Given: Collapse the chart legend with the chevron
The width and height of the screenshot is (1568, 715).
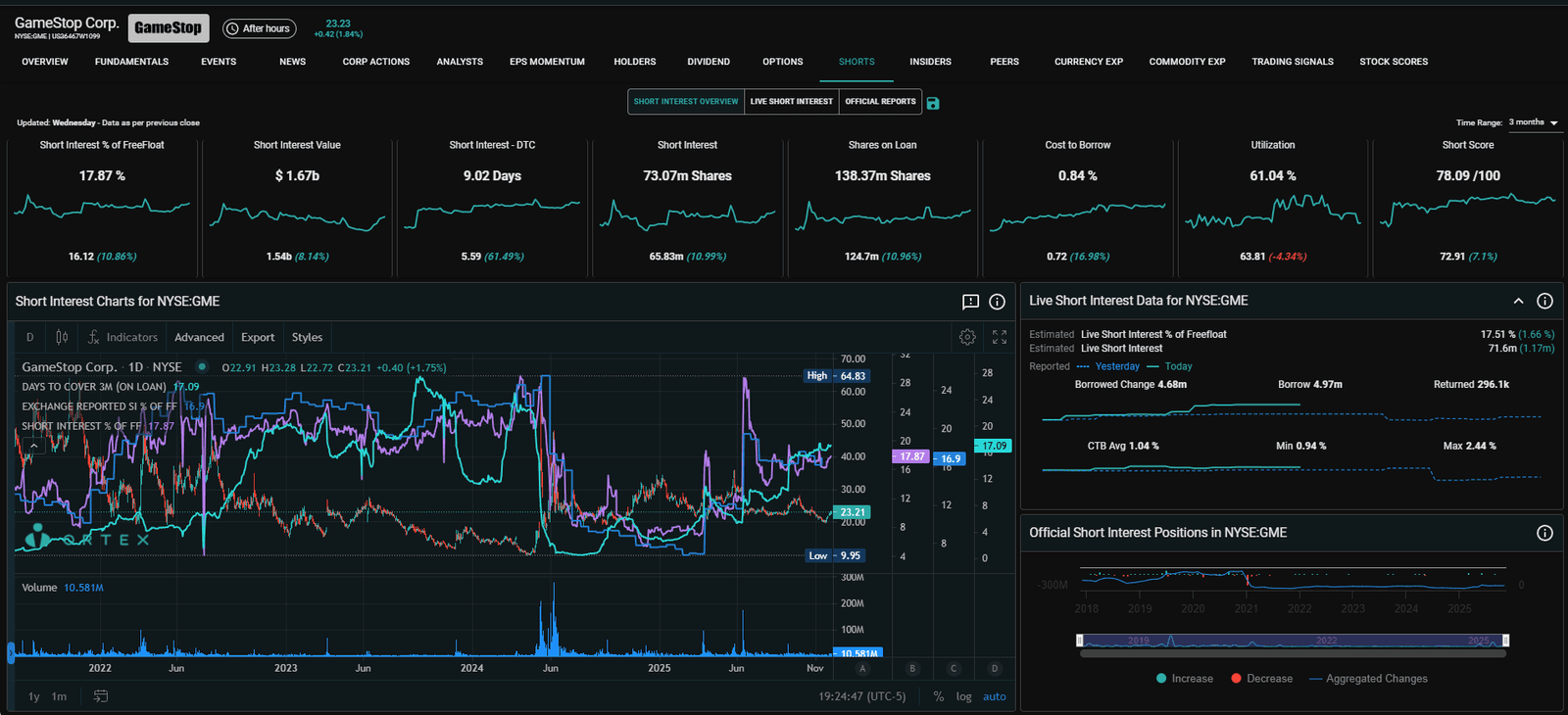Looking at the screenshot, I should (x=33, y=446).
